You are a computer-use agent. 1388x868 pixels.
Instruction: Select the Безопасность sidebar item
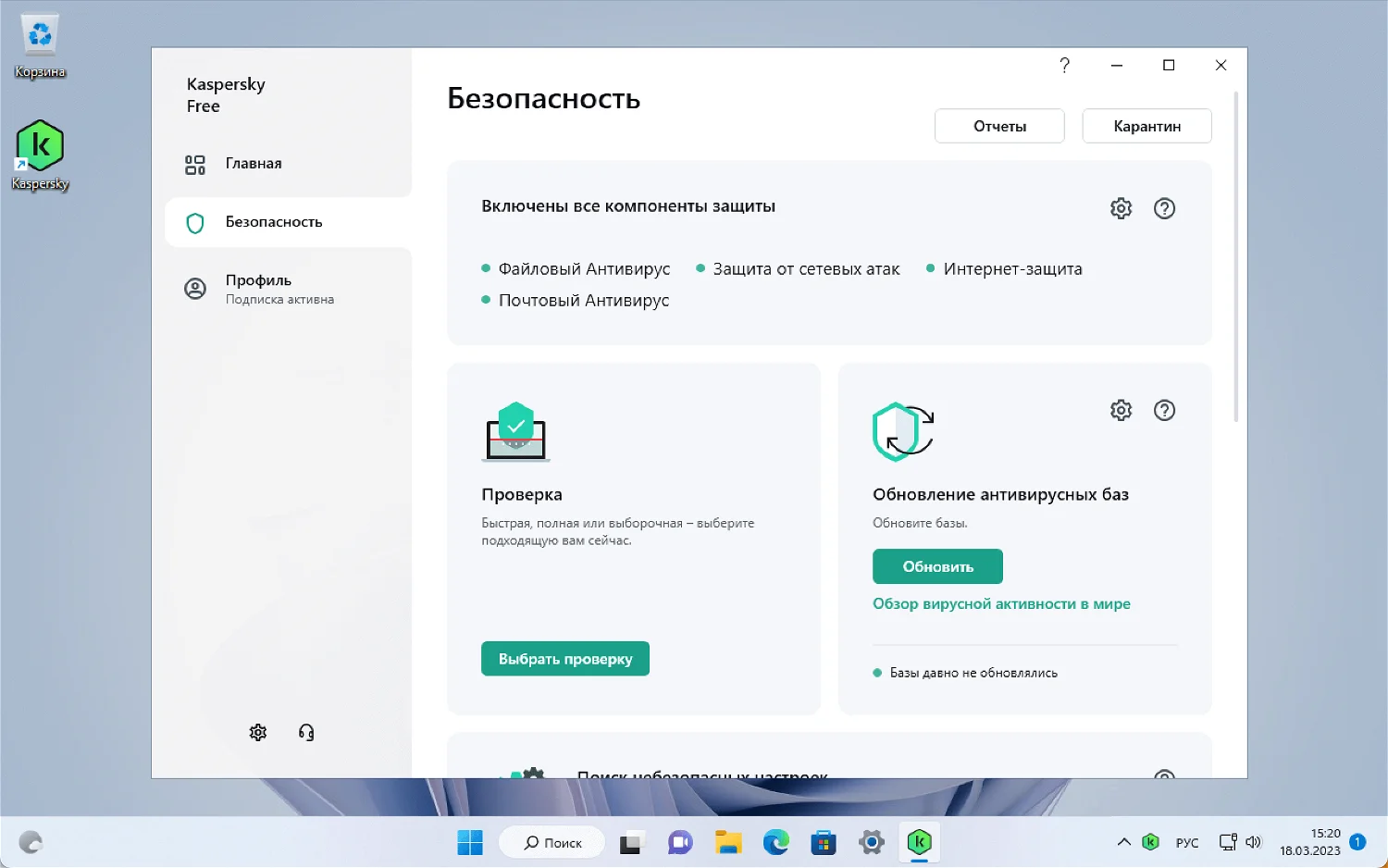pyautogui.click(x=288, y=222)
